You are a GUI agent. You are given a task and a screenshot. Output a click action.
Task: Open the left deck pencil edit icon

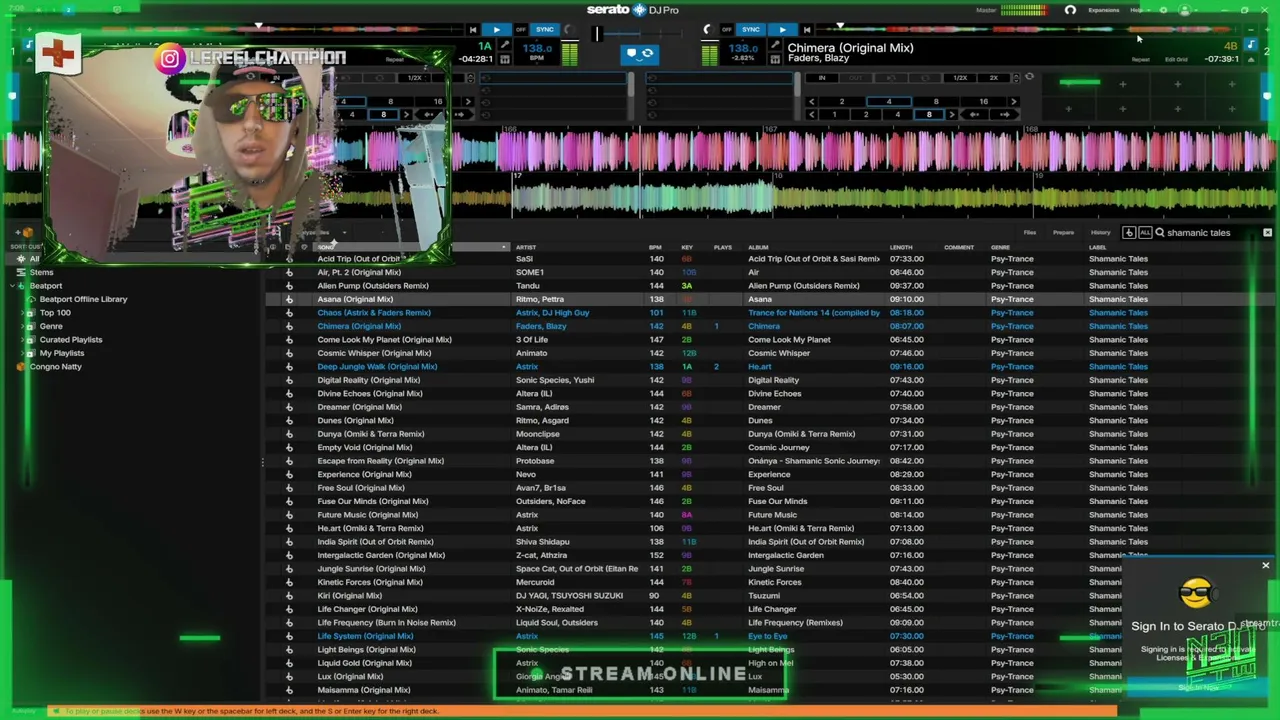[505, 47]
